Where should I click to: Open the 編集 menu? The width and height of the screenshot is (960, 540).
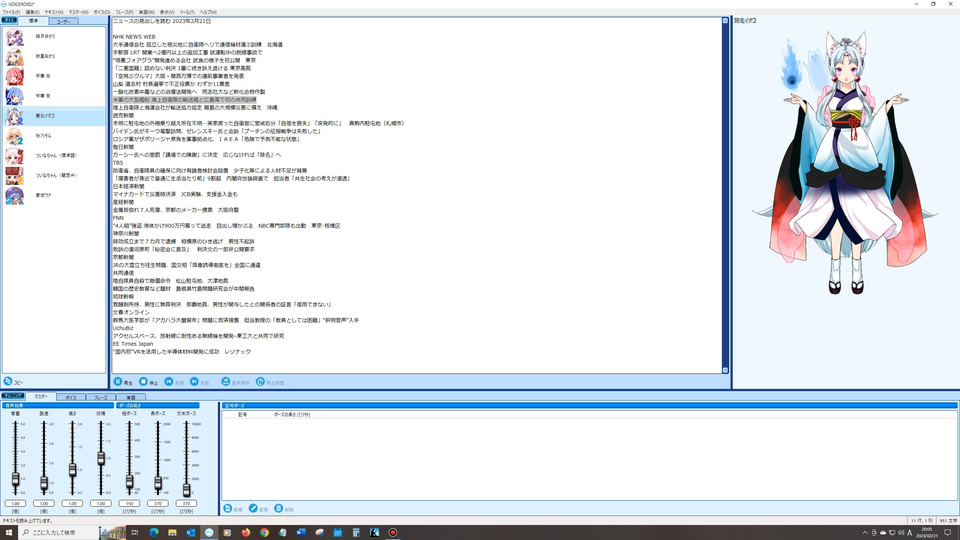tap(32, 12)
